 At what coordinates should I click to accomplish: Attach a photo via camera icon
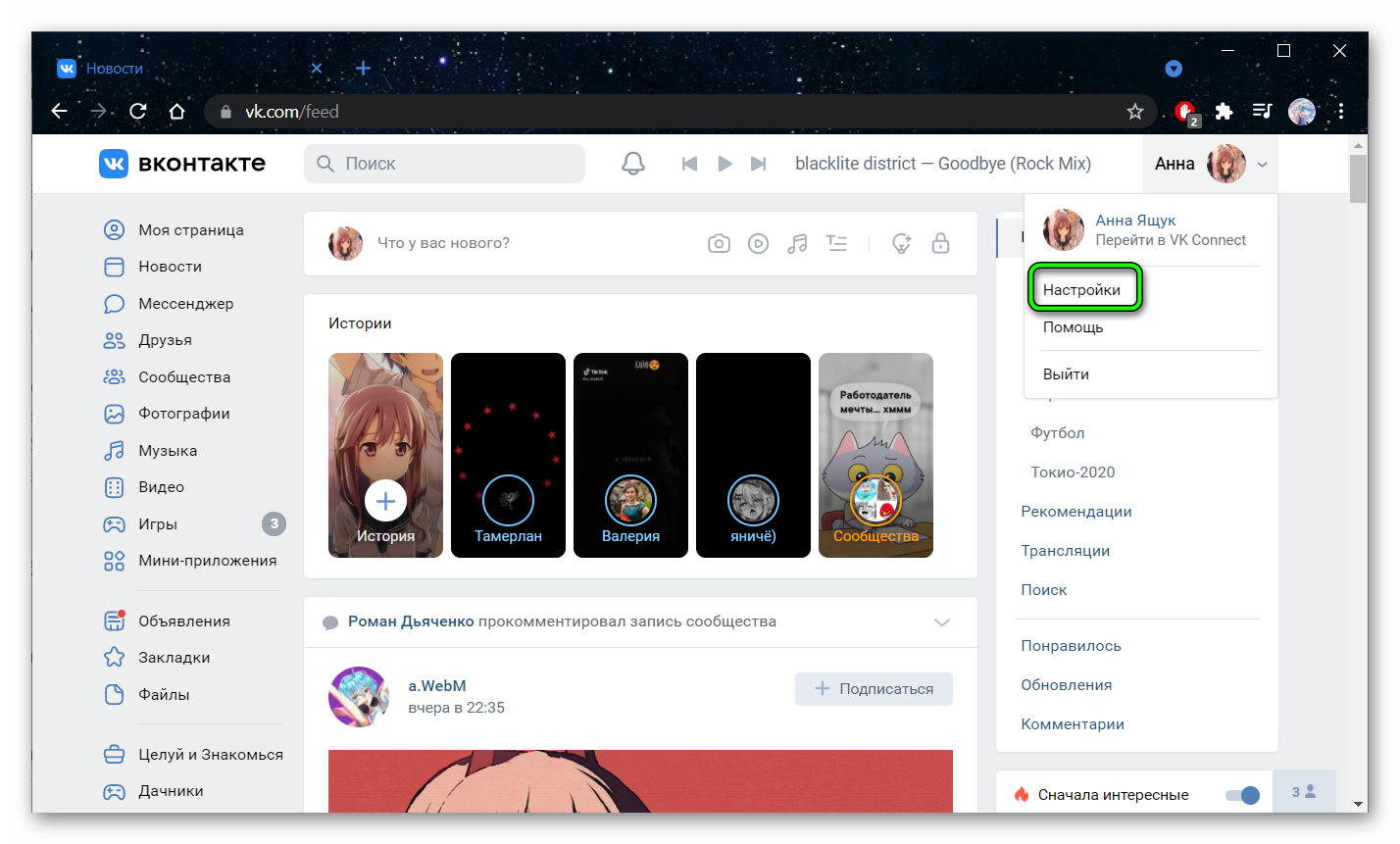tap(719, 243)
